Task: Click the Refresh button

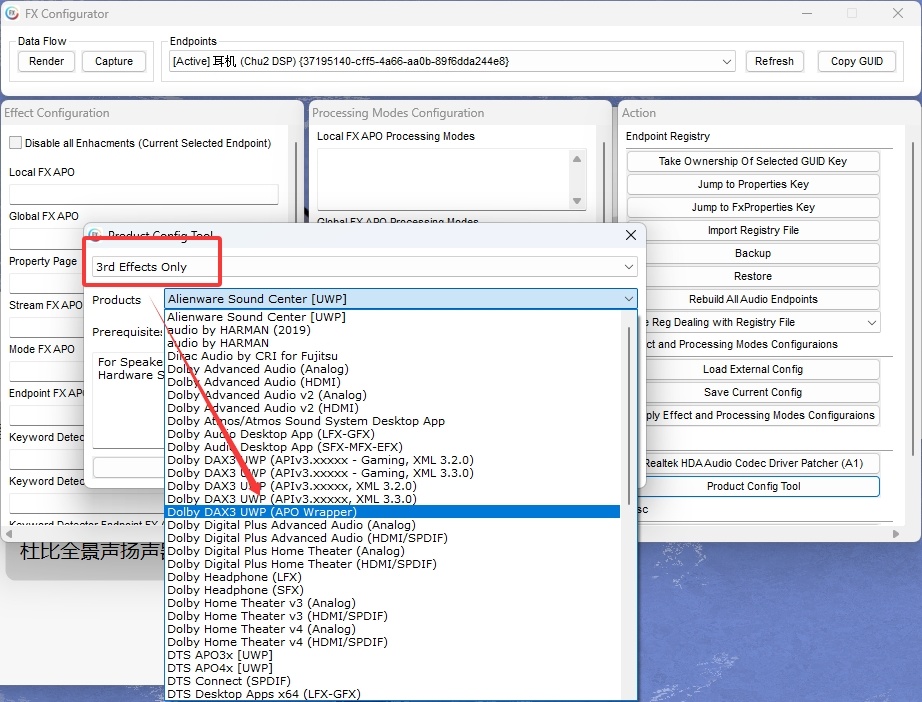Action: click(774, 61)
